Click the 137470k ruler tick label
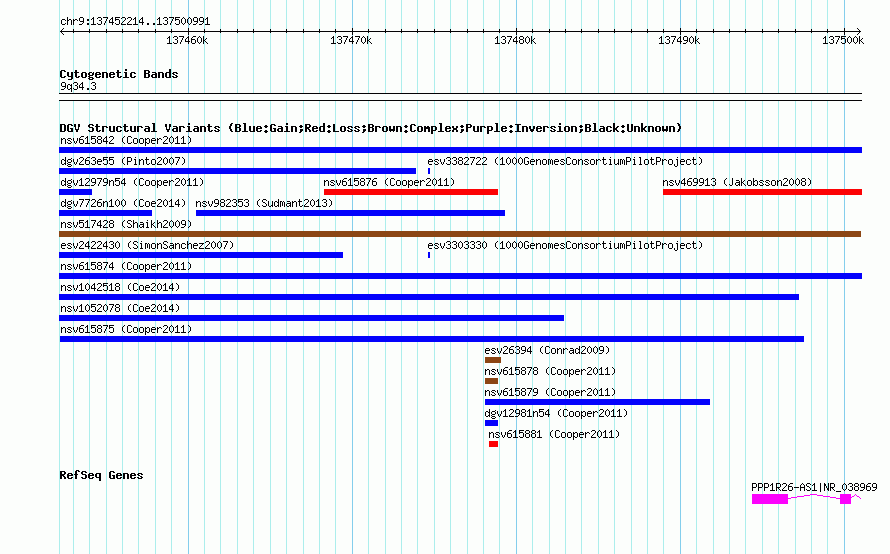Screen dimensions: 890x554 (x=351, y=40)
